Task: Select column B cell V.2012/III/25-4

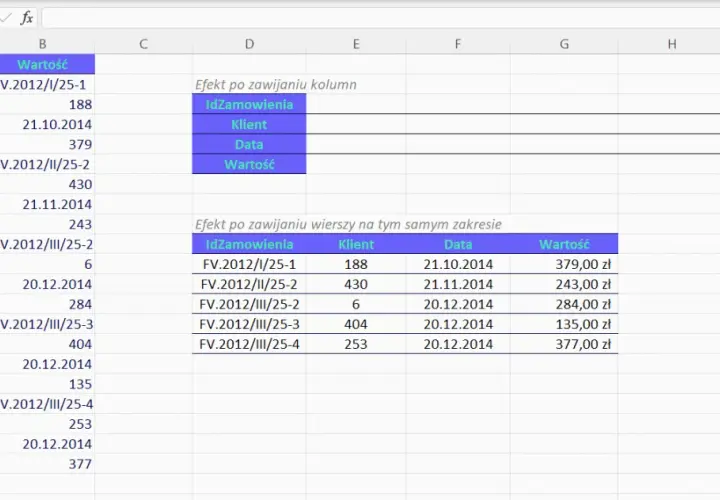Action: [x=47, y=404]
